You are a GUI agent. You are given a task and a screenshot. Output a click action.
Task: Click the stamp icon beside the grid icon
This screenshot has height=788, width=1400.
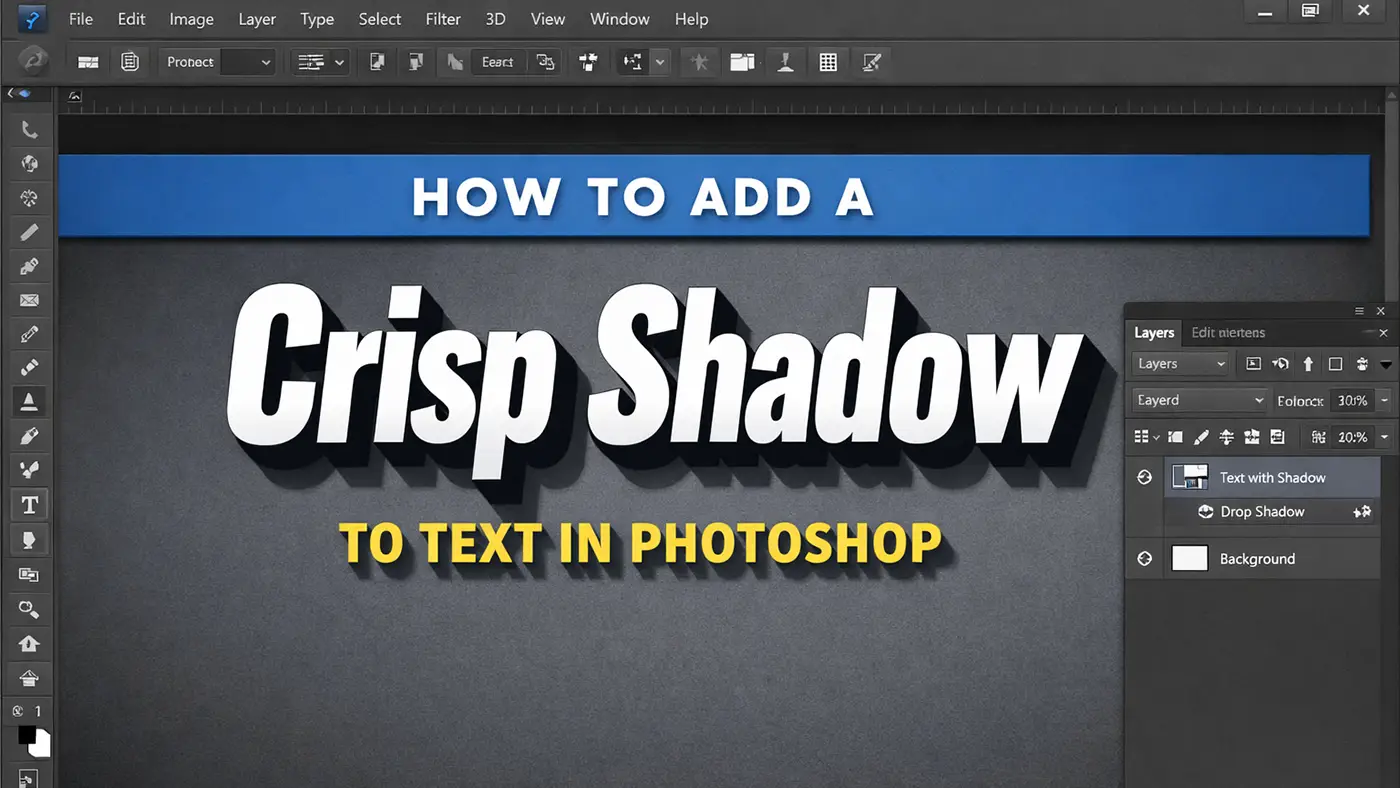786,62
